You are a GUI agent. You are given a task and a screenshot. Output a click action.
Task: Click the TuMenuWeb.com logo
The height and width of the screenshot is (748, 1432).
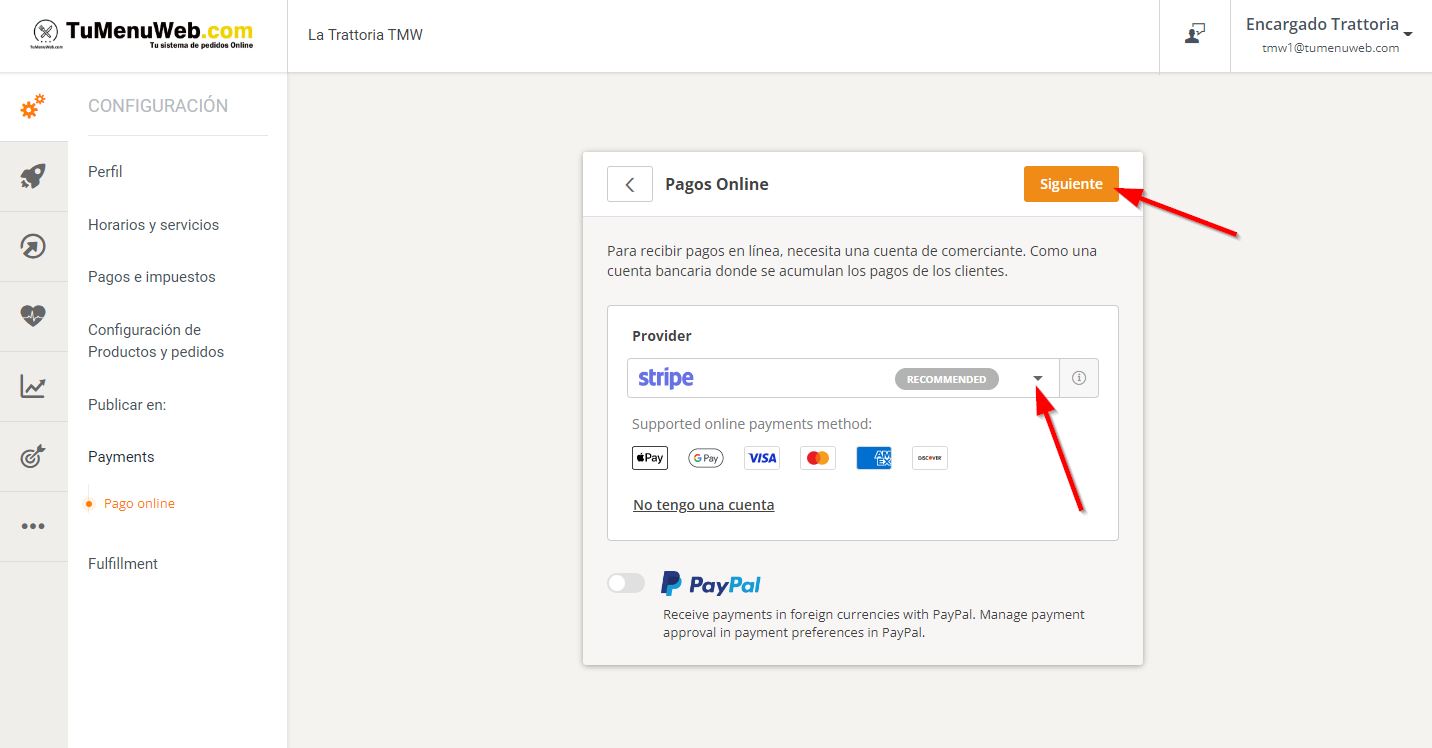click(x=143, y=35)
